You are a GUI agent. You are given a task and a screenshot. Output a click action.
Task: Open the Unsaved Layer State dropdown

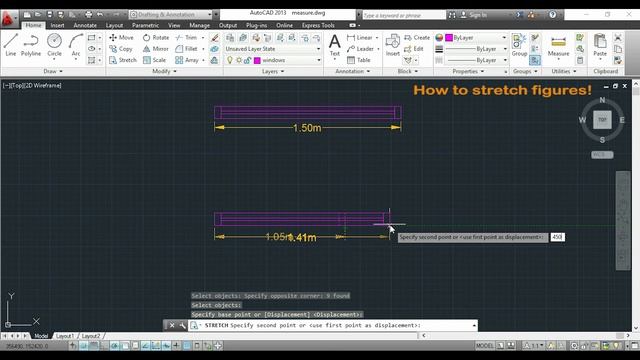pyautogui.click(x=273, y=49)
